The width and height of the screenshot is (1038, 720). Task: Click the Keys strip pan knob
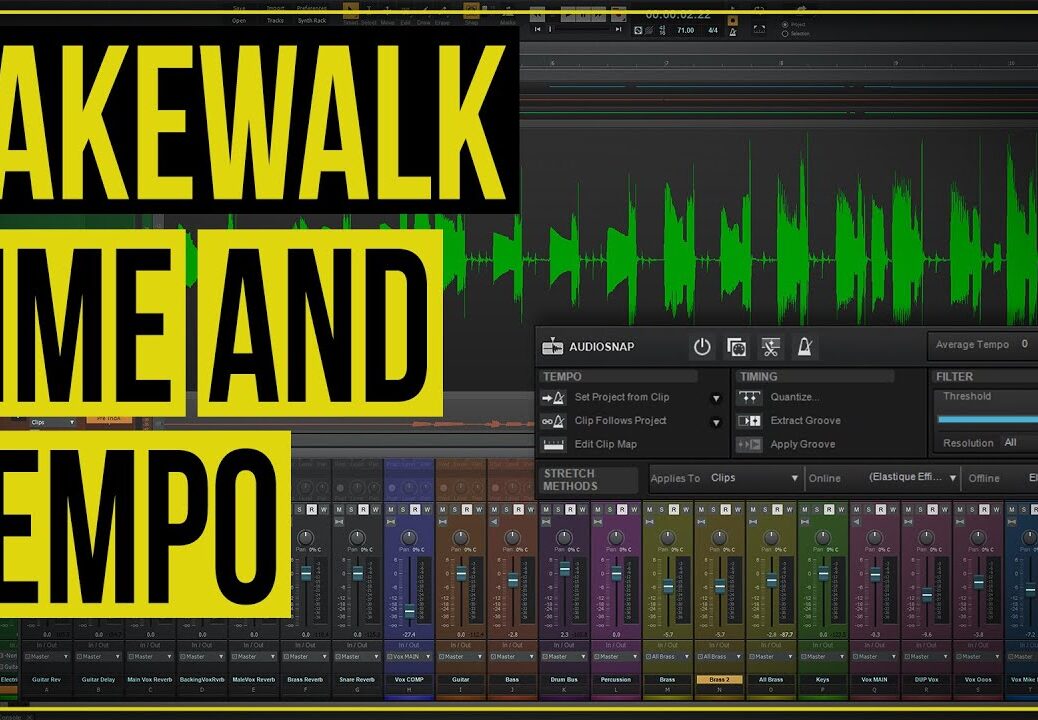coord(823,537)
